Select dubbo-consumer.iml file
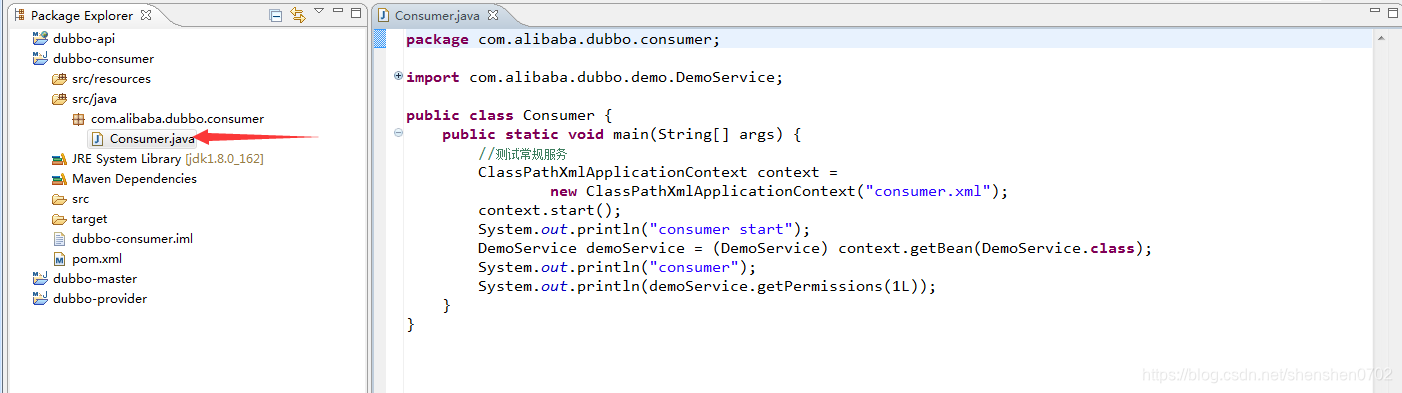The image size is (1402, 393). 132,239
